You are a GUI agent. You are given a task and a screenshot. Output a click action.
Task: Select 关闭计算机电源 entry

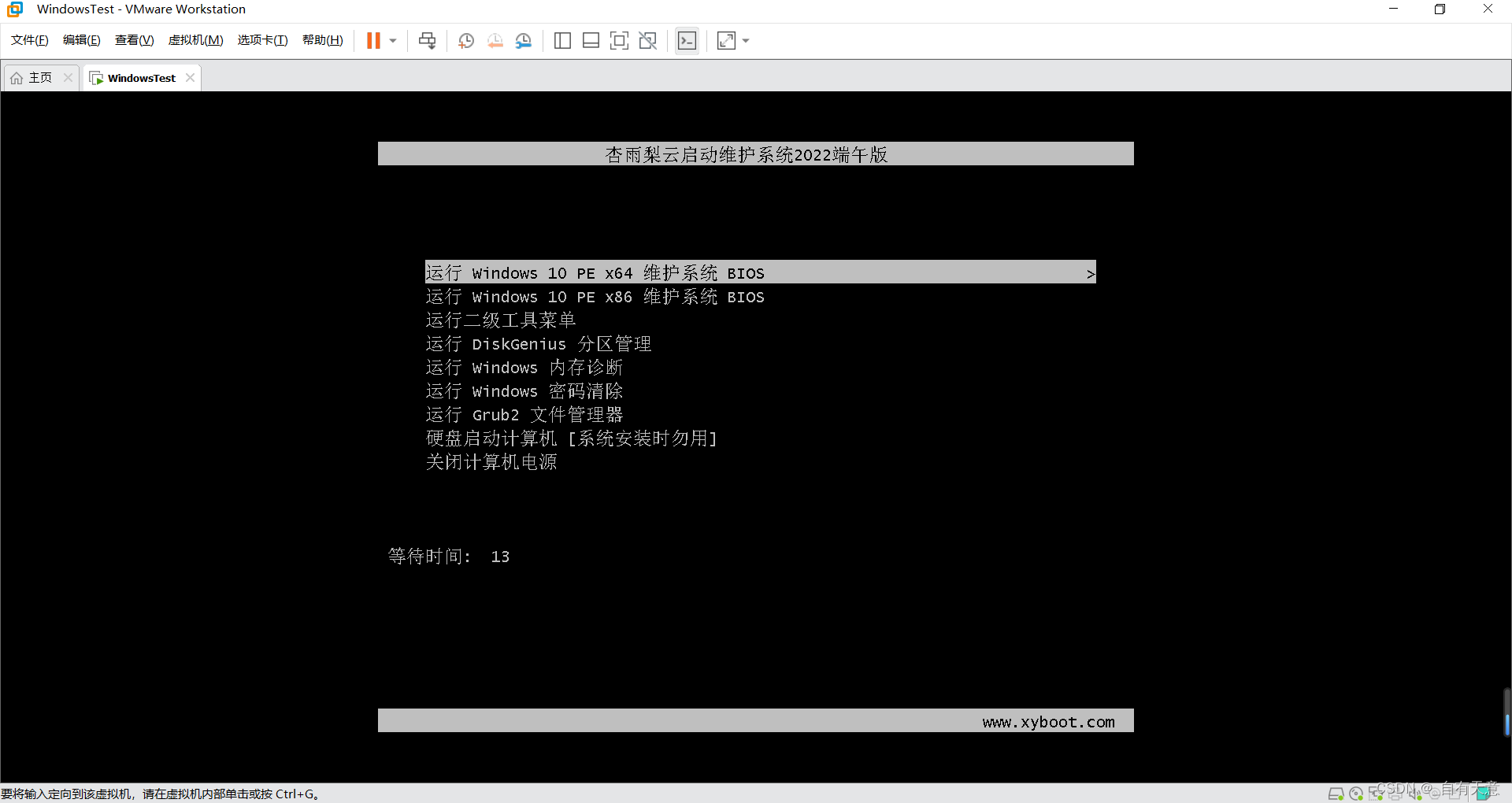click(x=491, y=462)
